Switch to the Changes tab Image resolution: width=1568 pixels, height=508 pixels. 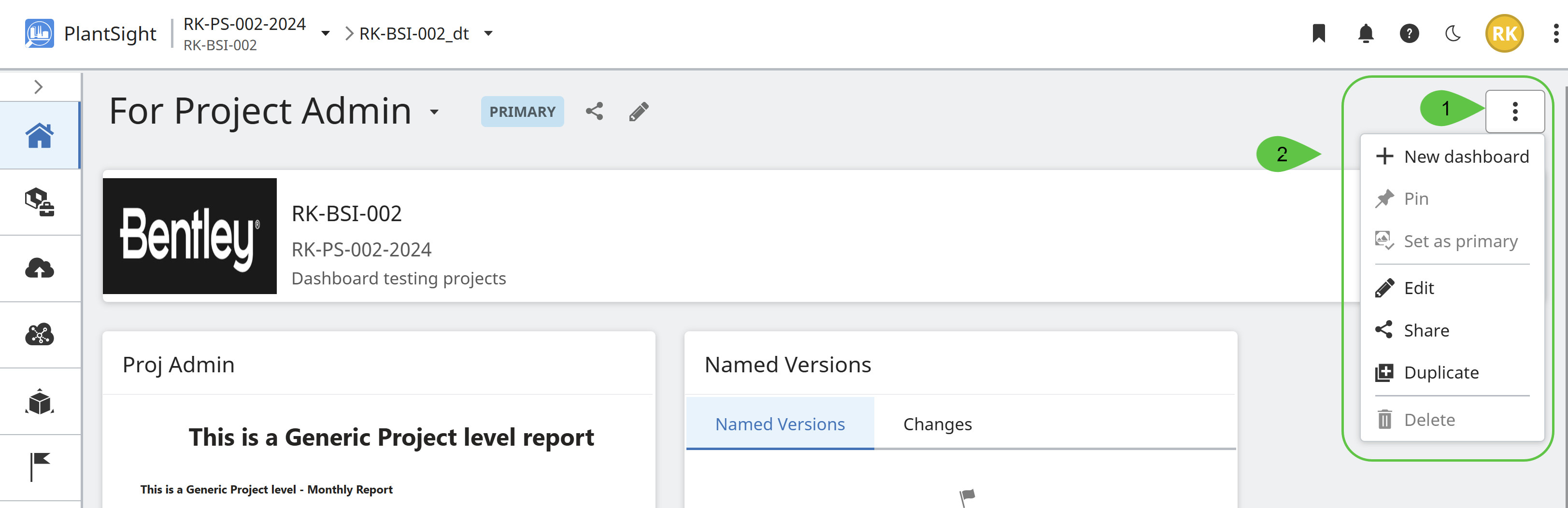(938, 423)
